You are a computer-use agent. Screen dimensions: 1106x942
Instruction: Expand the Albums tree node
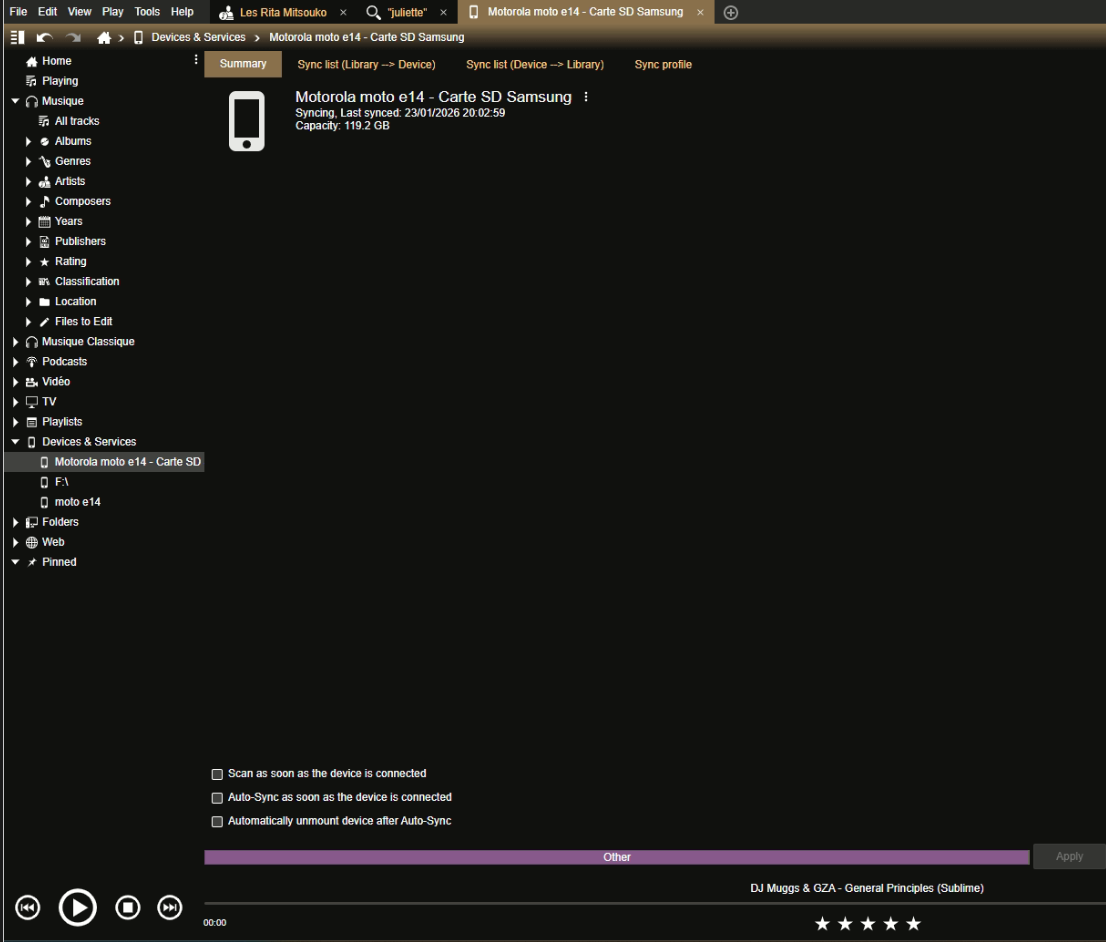point(29,142)
